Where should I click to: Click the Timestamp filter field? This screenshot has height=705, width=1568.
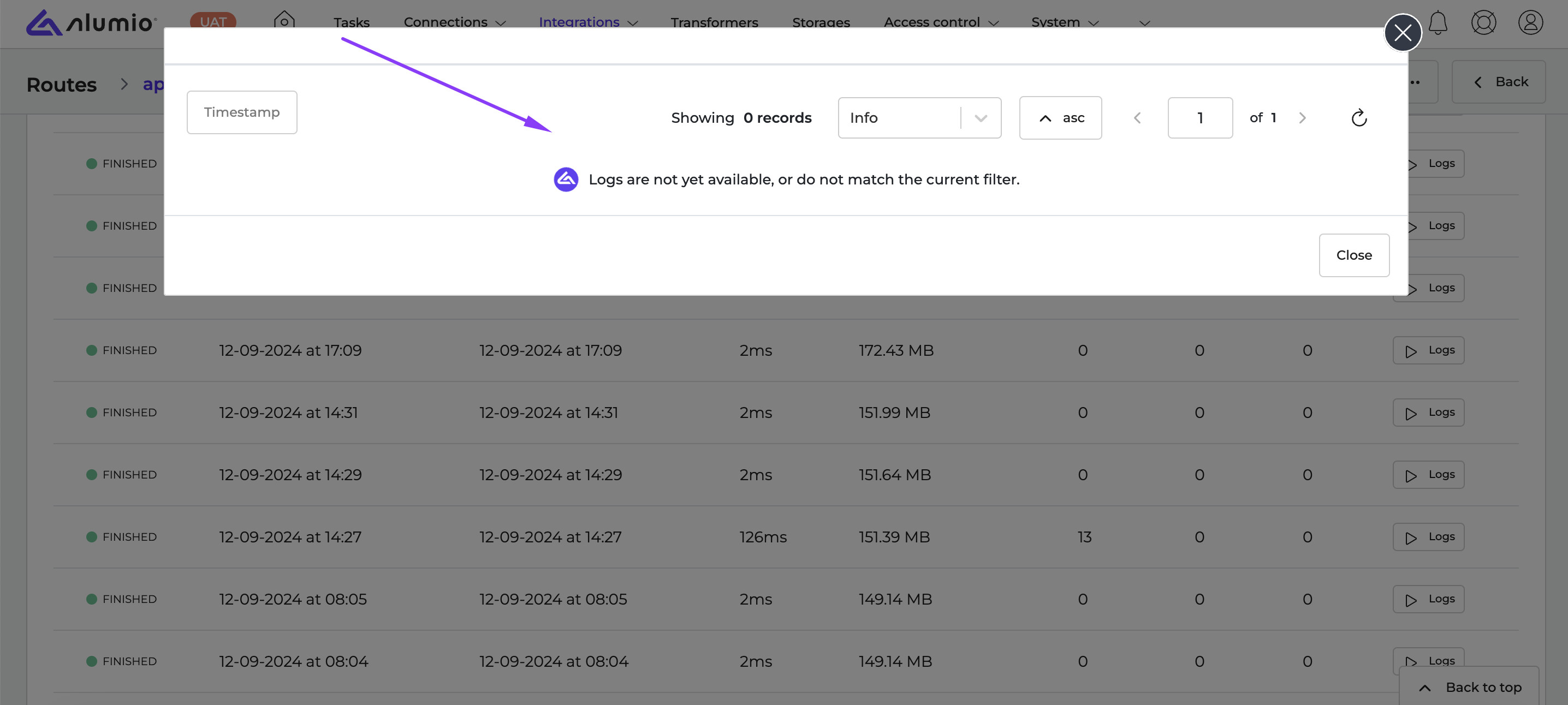pos(242,112)
